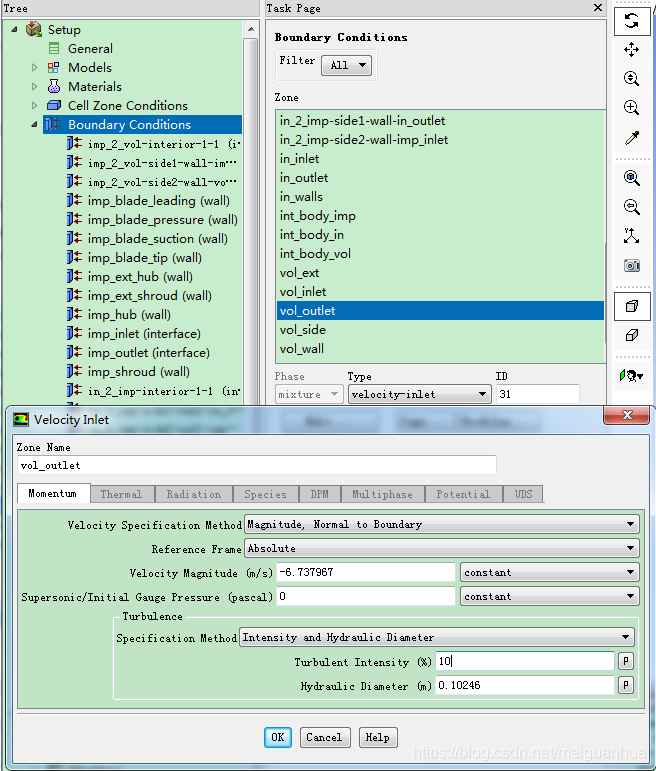Click the fit to window icon

coord(631,178)
